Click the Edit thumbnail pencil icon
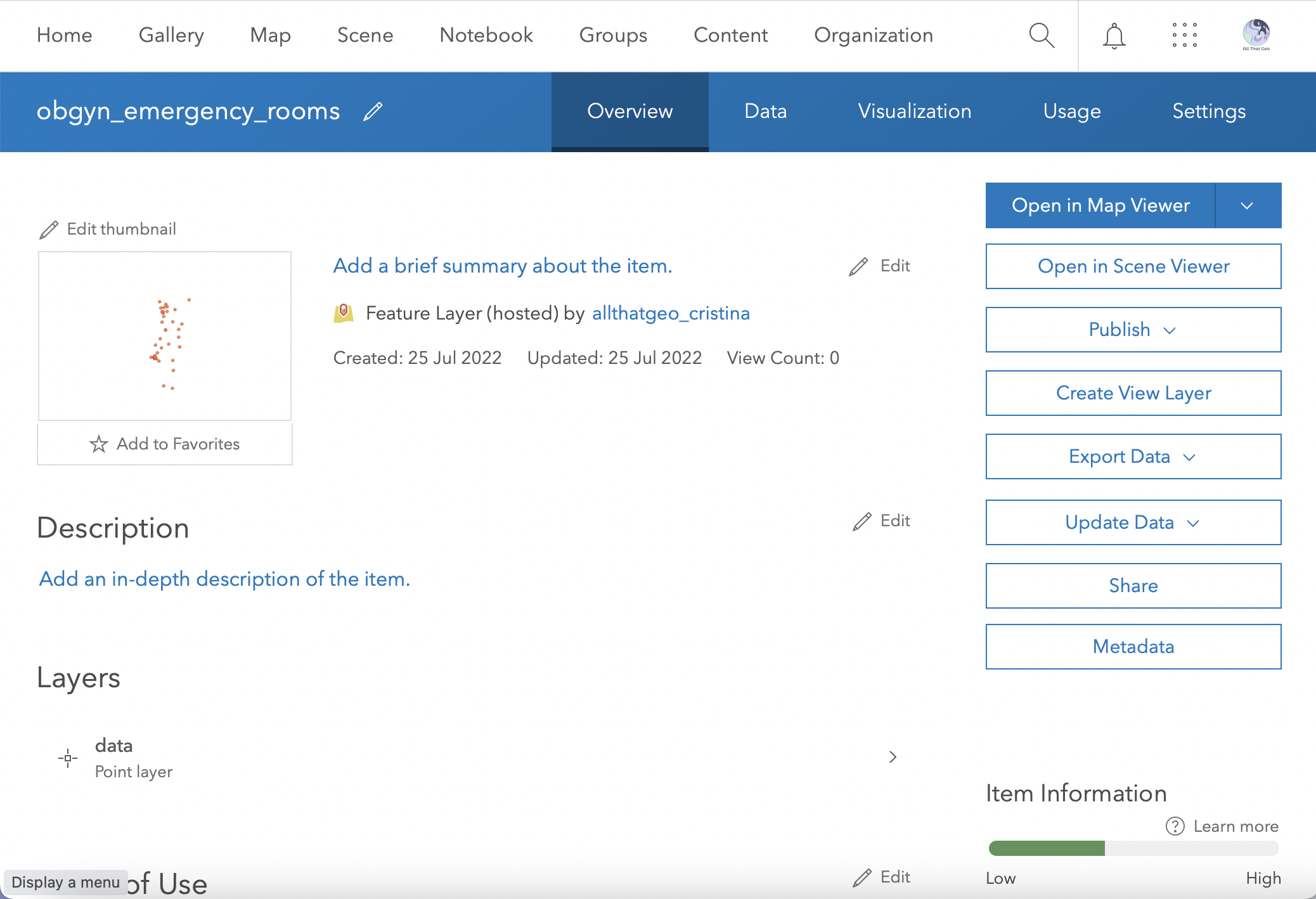Image resolution: width=1316 pixels, height=899 pixels. point(49,230)
